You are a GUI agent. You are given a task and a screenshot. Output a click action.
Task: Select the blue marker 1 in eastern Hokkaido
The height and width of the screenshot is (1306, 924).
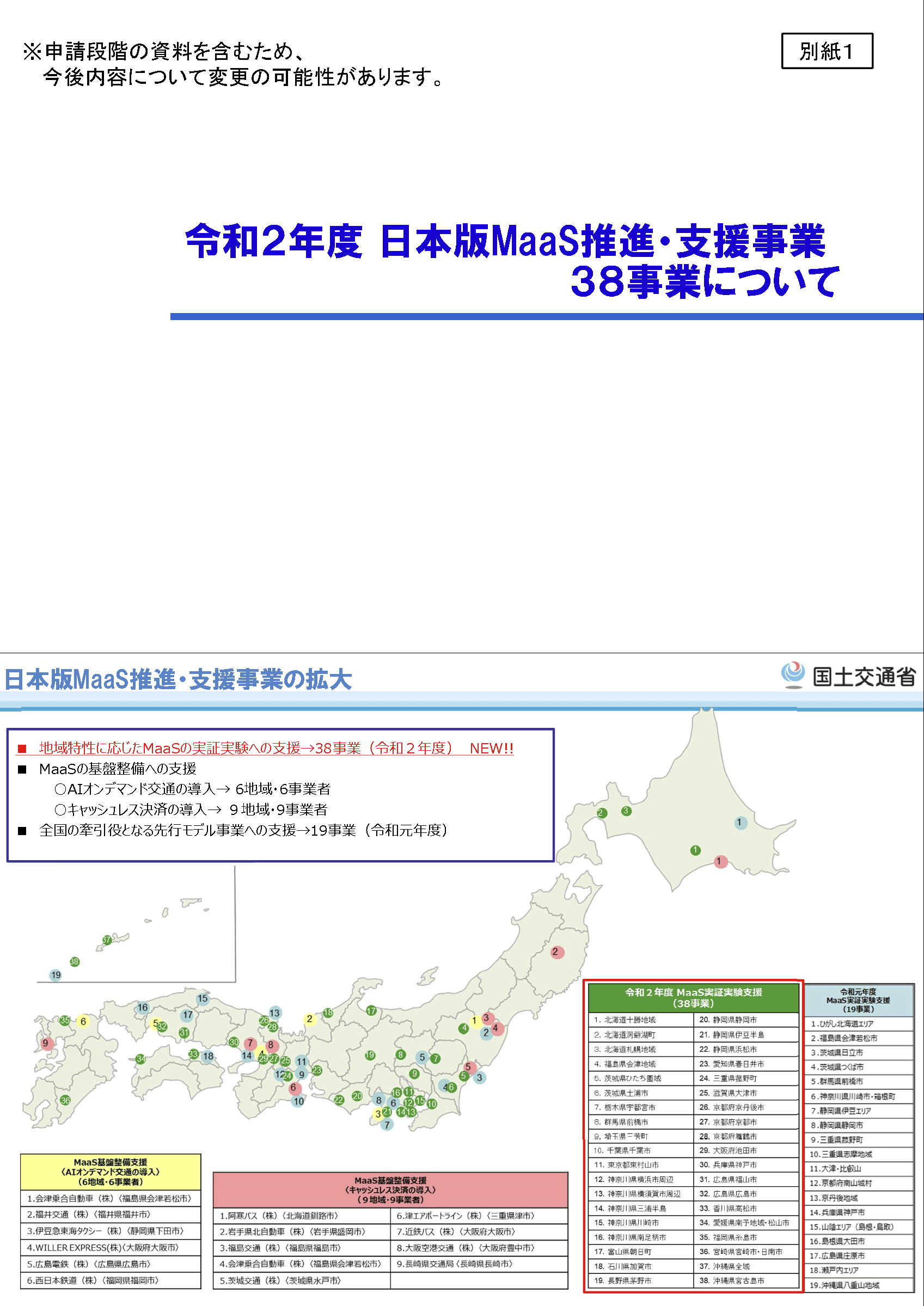(x=740, y=823)
